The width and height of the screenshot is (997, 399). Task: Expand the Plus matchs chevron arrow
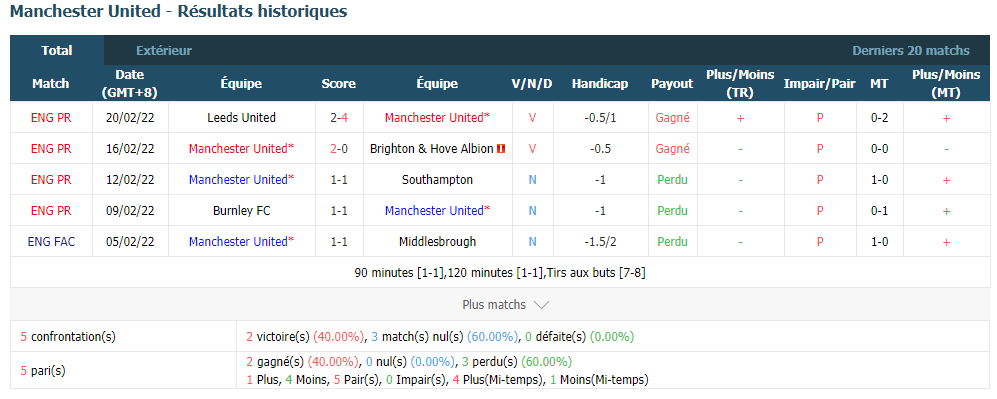[x=541, y=305]
